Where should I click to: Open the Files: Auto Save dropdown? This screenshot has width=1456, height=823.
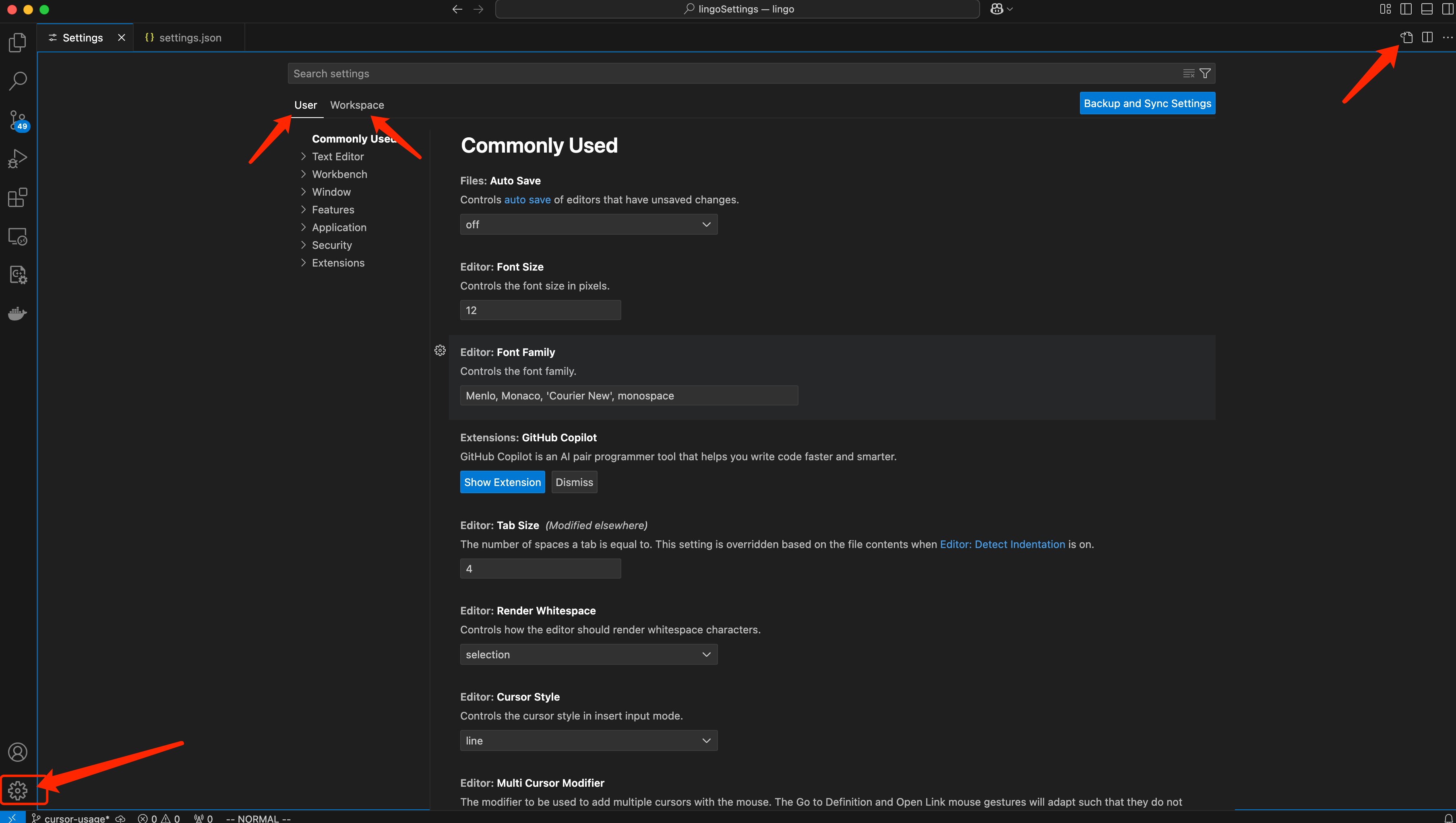pyautogui.click(x=588, y=224)
